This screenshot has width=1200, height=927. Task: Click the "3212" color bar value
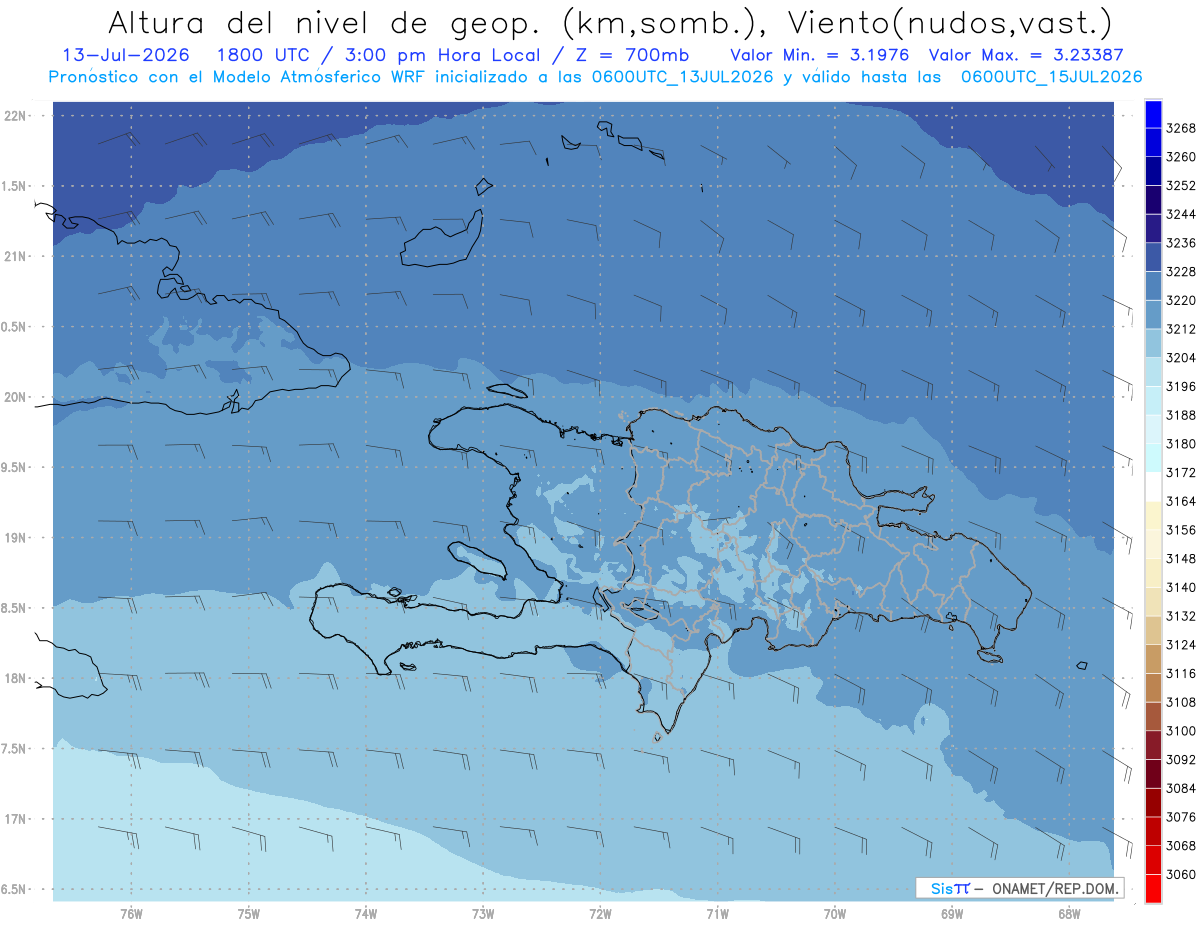1181,329
